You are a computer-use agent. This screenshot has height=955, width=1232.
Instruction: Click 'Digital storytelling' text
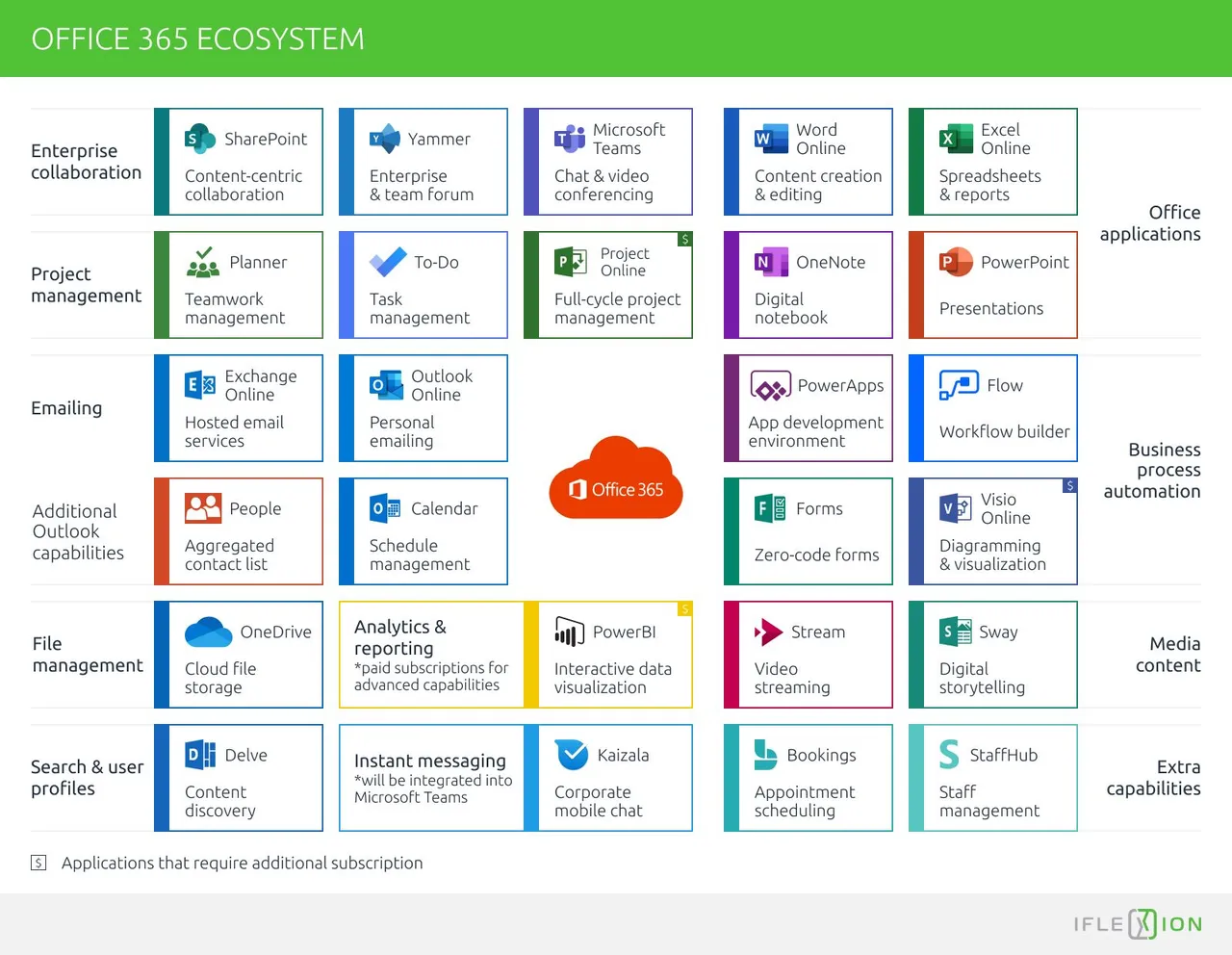(982, 678)
